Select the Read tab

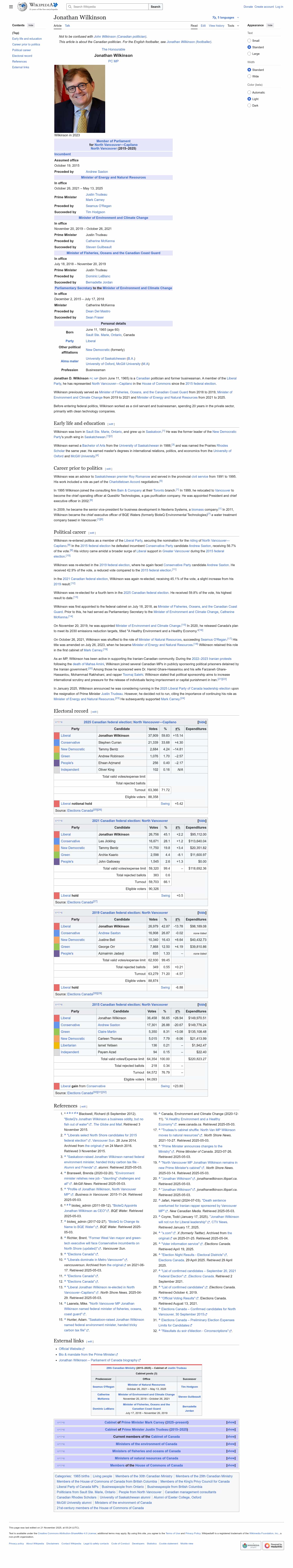click(194, 25)
